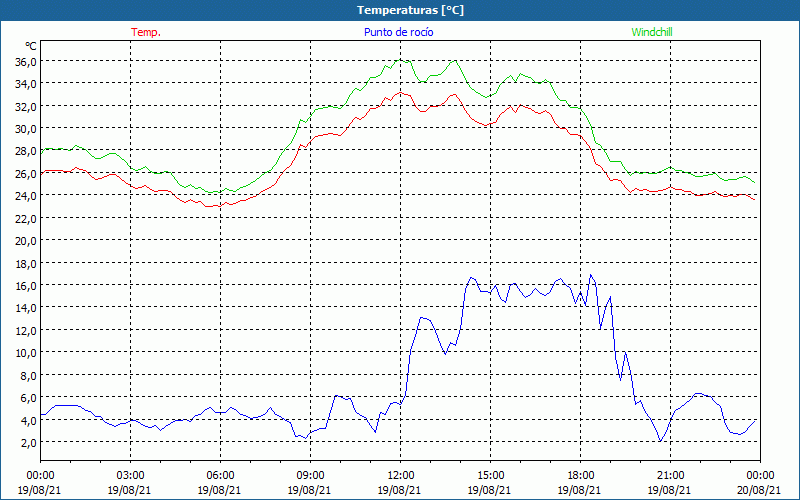Screen dimensions: 800x500
Task: Click the '12,0' y-axis value
Action: (26, 331)
